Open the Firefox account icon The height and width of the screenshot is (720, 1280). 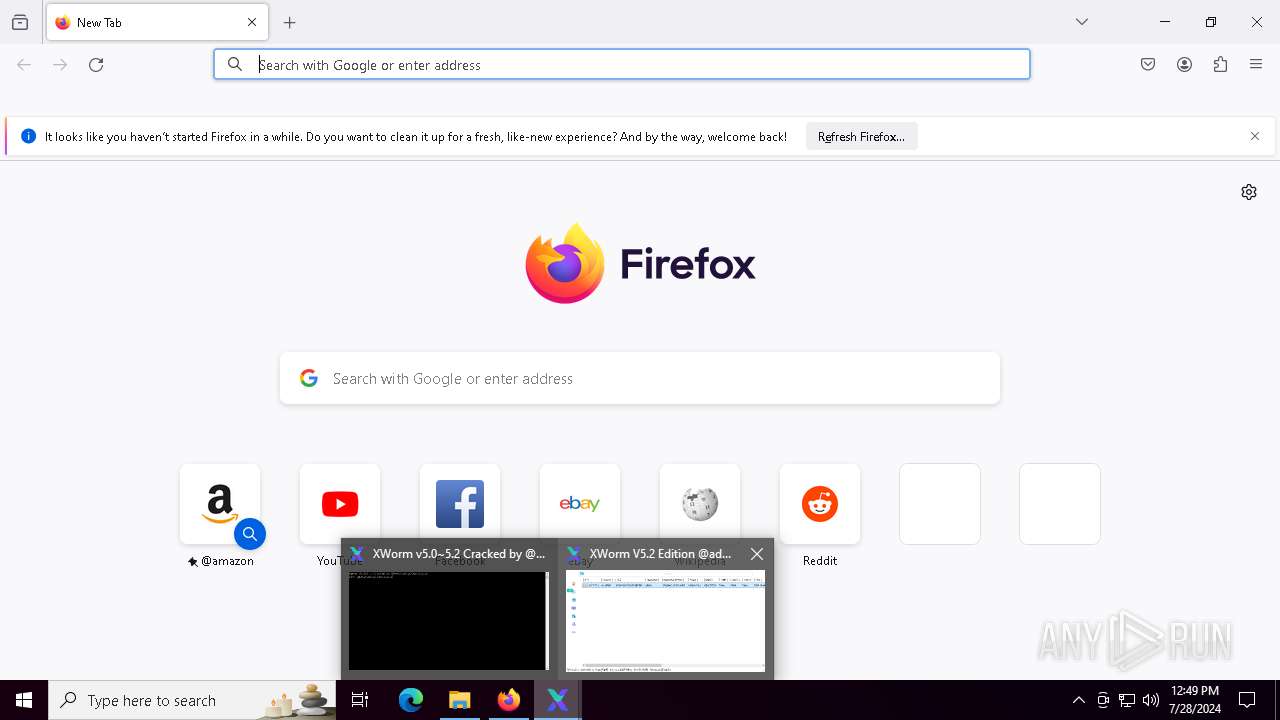1184,65
